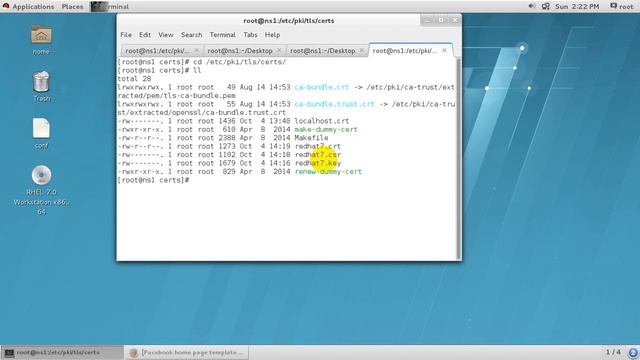
Task: Click the Red Hat Applications menu logo
Action: pos(6,6)
